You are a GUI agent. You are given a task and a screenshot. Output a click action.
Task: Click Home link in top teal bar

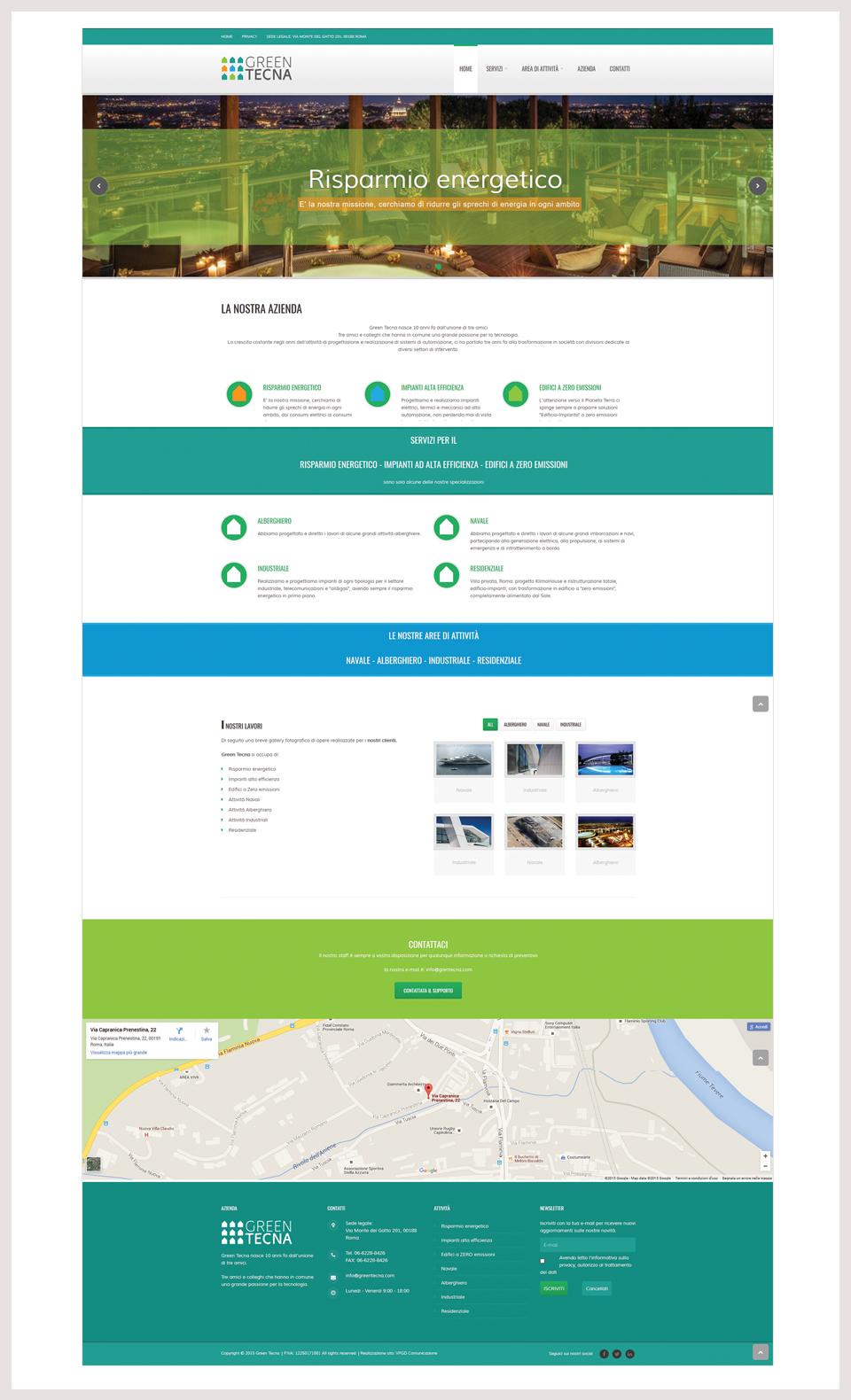[227, 36]
